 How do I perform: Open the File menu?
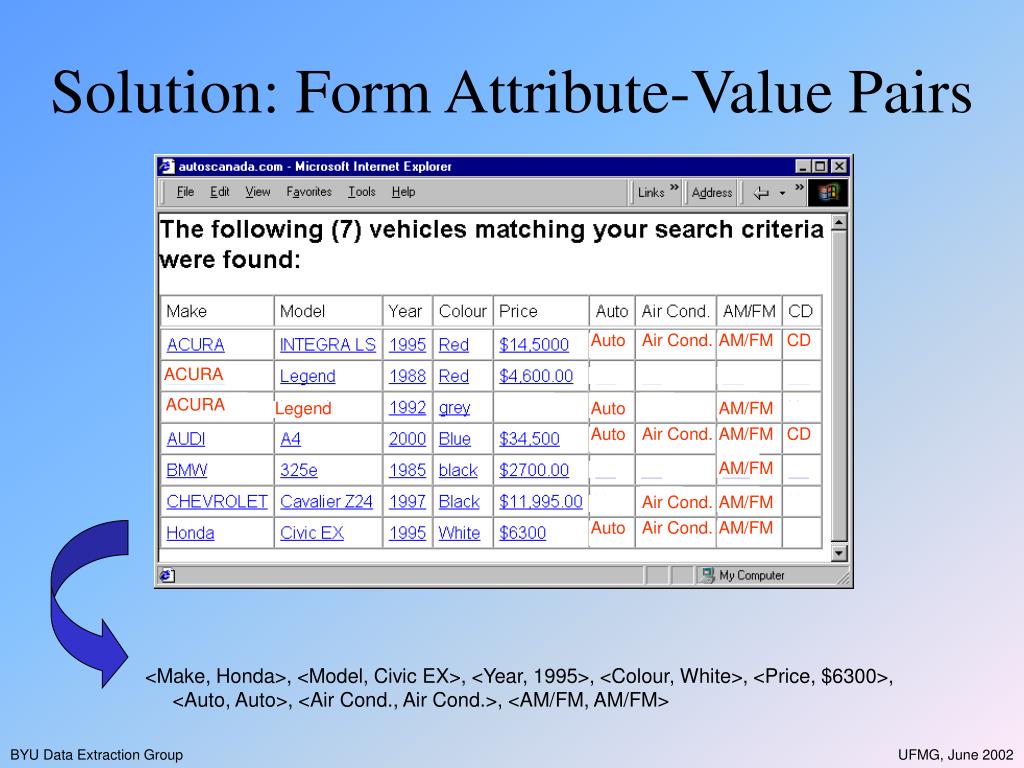(185, 192)
